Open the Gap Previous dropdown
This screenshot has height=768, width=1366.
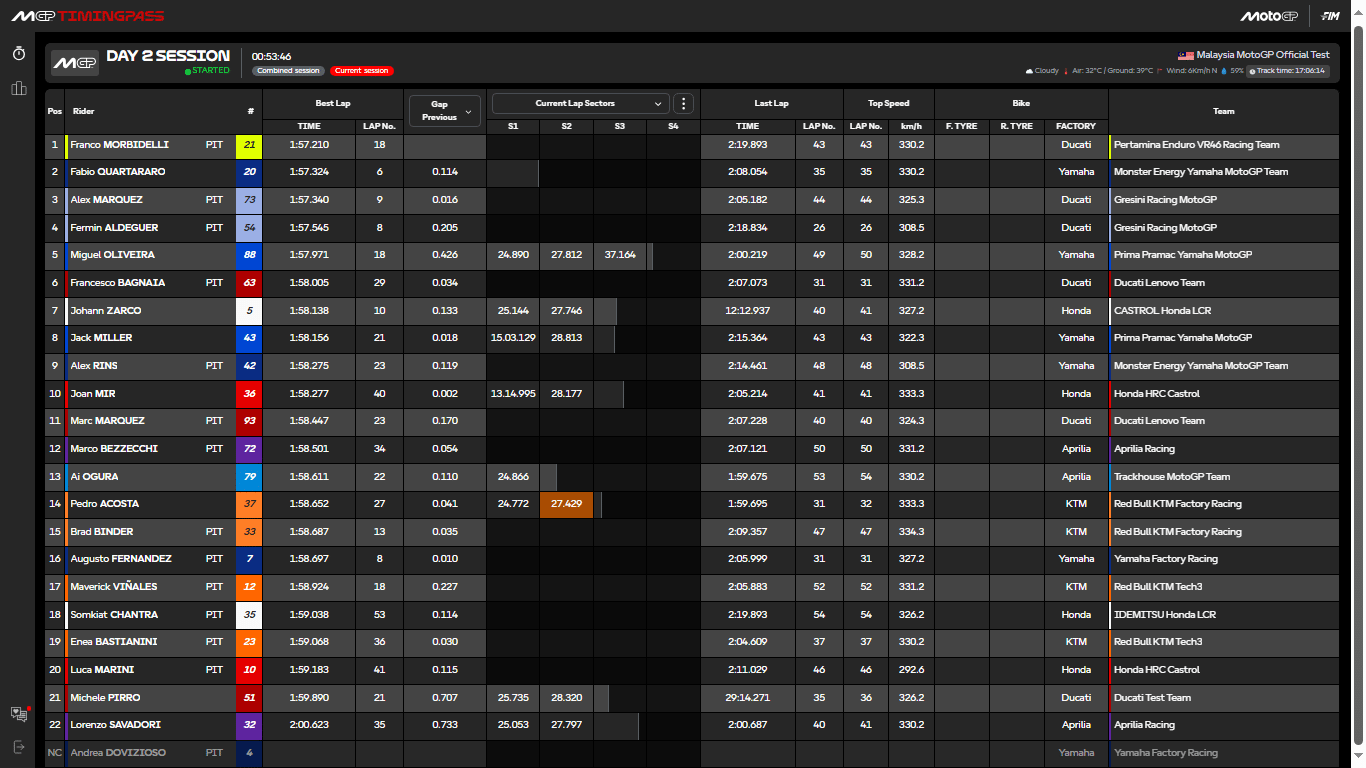click(444, 110)
